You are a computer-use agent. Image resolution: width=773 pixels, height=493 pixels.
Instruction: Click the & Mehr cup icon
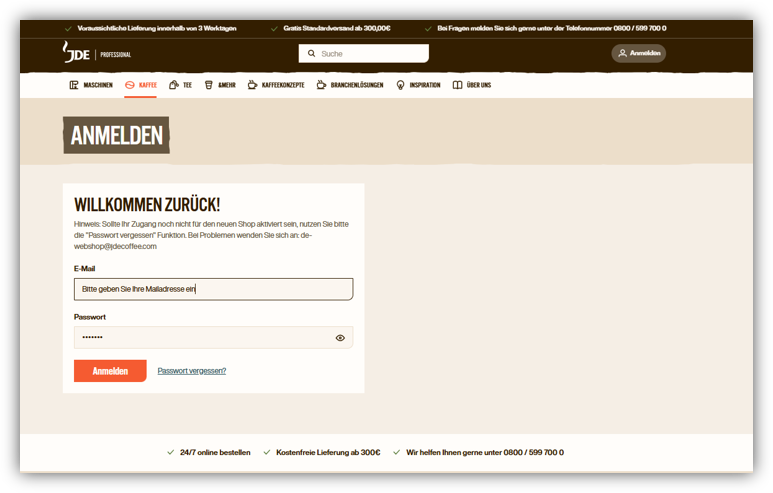209,85
